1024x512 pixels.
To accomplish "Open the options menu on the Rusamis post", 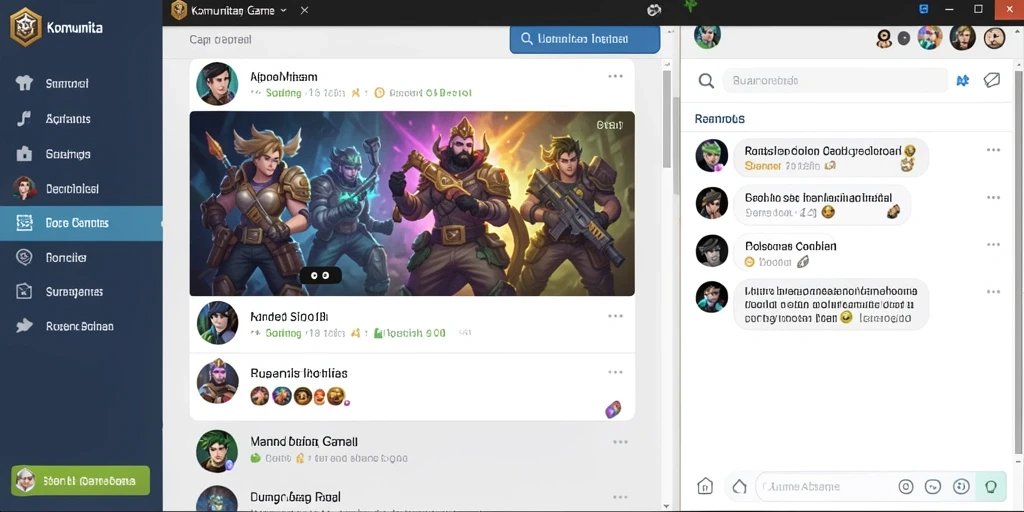I will (615, 372).
